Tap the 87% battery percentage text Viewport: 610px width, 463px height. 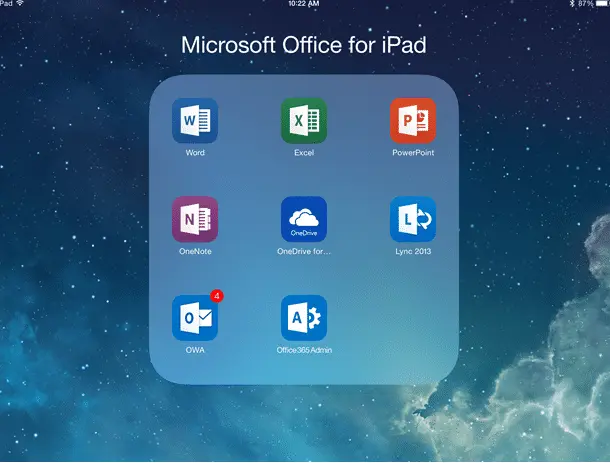point(585,4)
